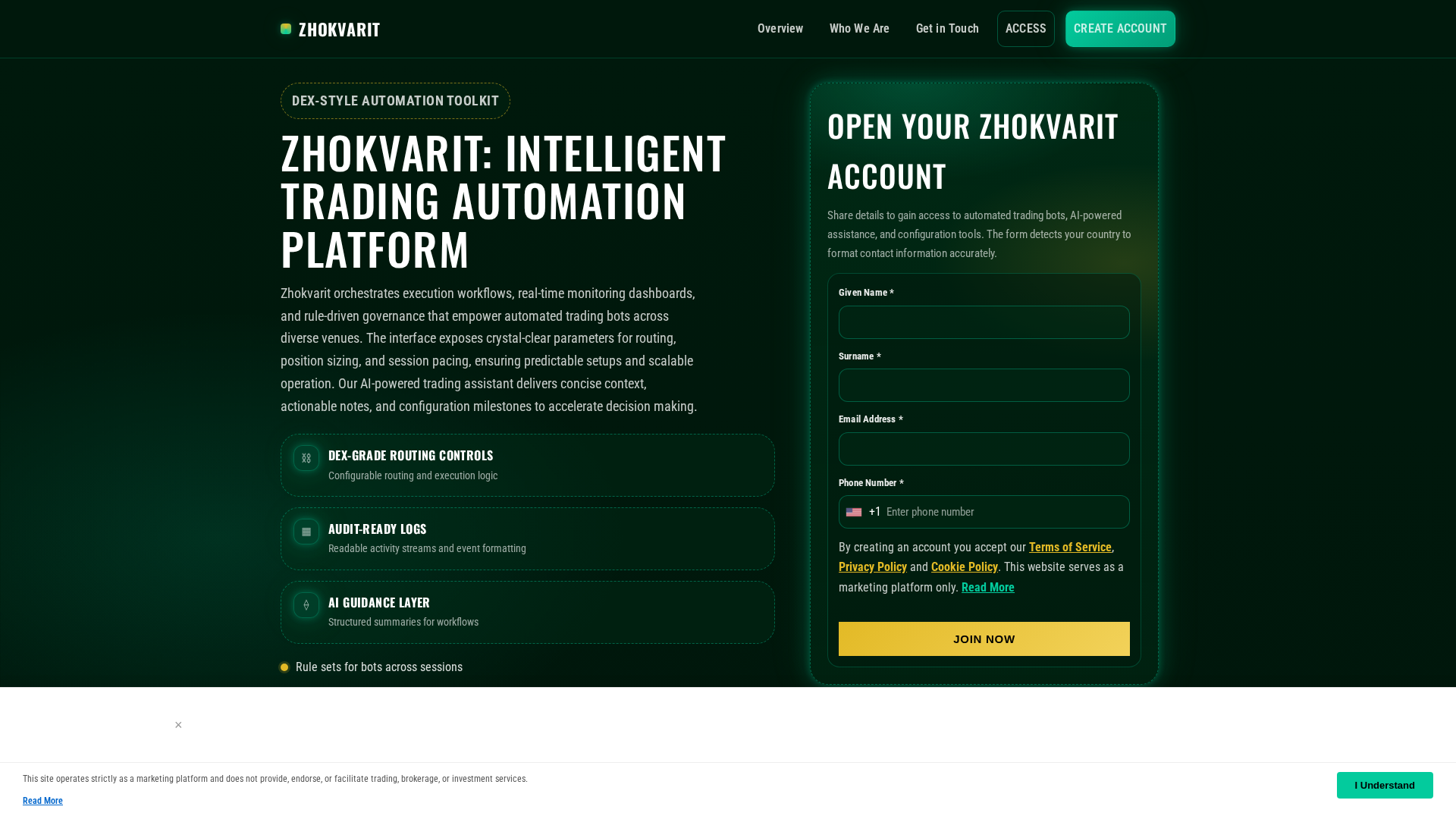Focus the Given Name input field
This screenshot has width=1456, height=819.
984,322
